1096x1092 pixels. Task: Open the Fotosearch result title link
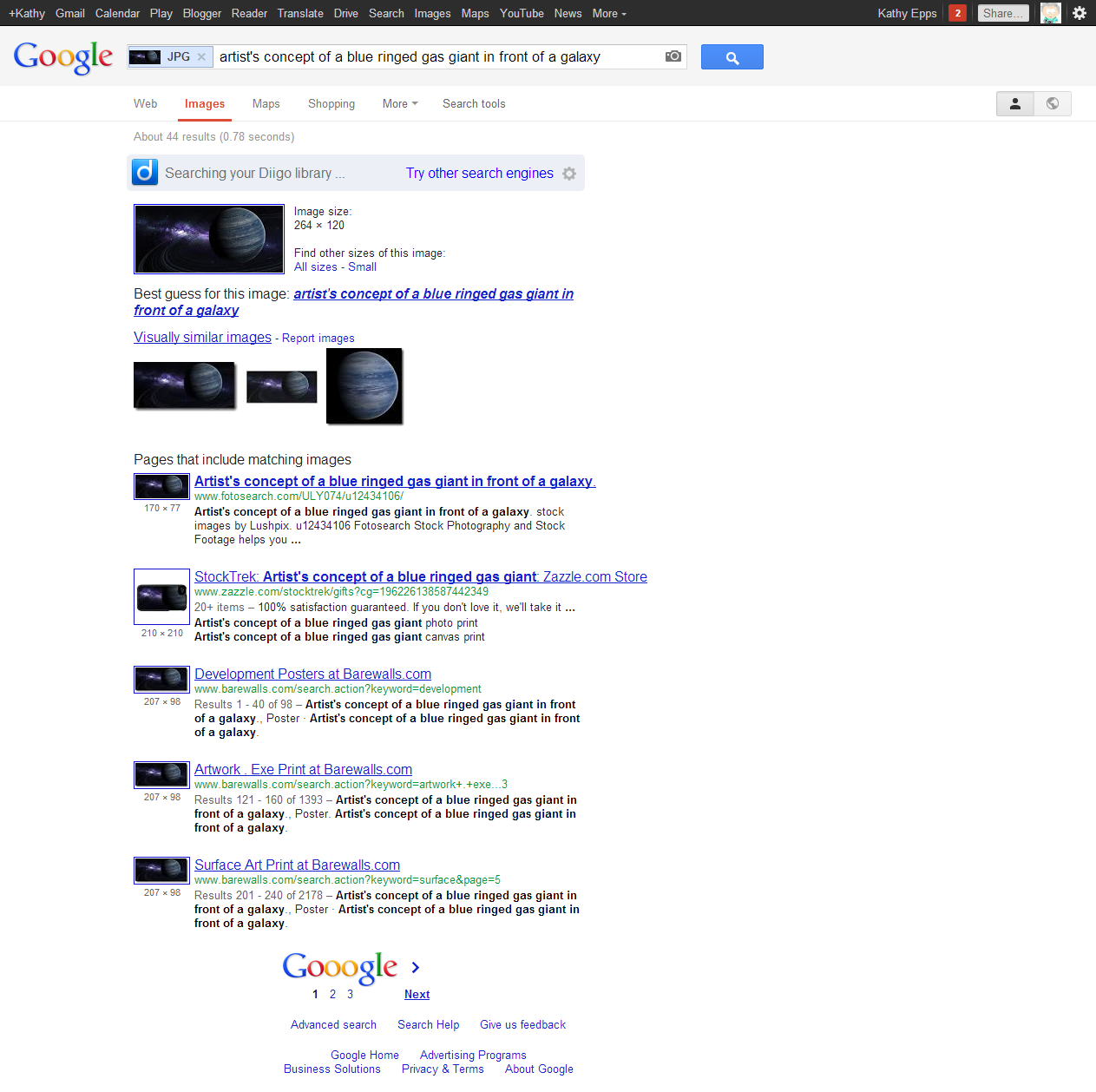pyautogui.click(x=395, y=481)
